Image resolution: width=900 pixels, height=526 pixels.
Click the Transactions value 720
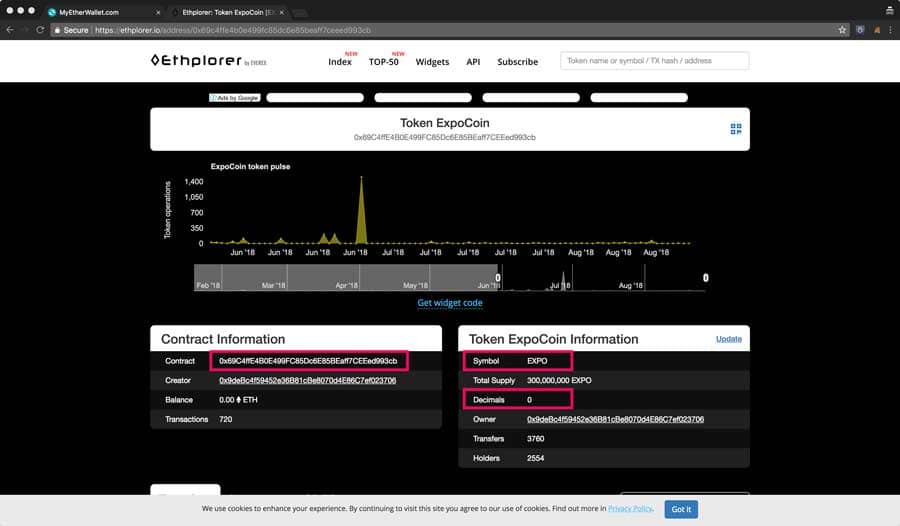click(x=226, y=419)
